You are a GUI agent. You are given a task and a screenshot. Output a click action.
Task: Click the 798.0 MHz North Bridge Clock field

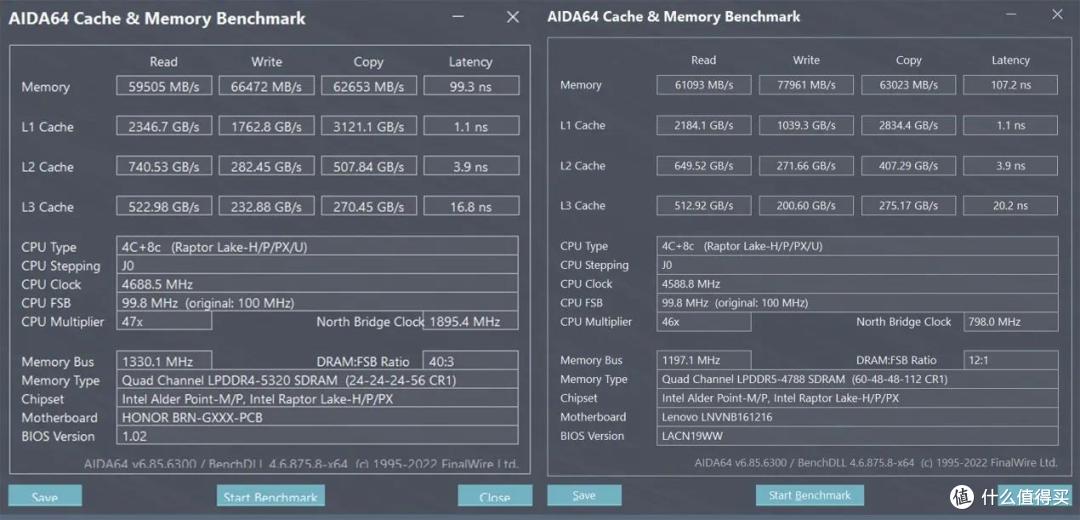1010,321
